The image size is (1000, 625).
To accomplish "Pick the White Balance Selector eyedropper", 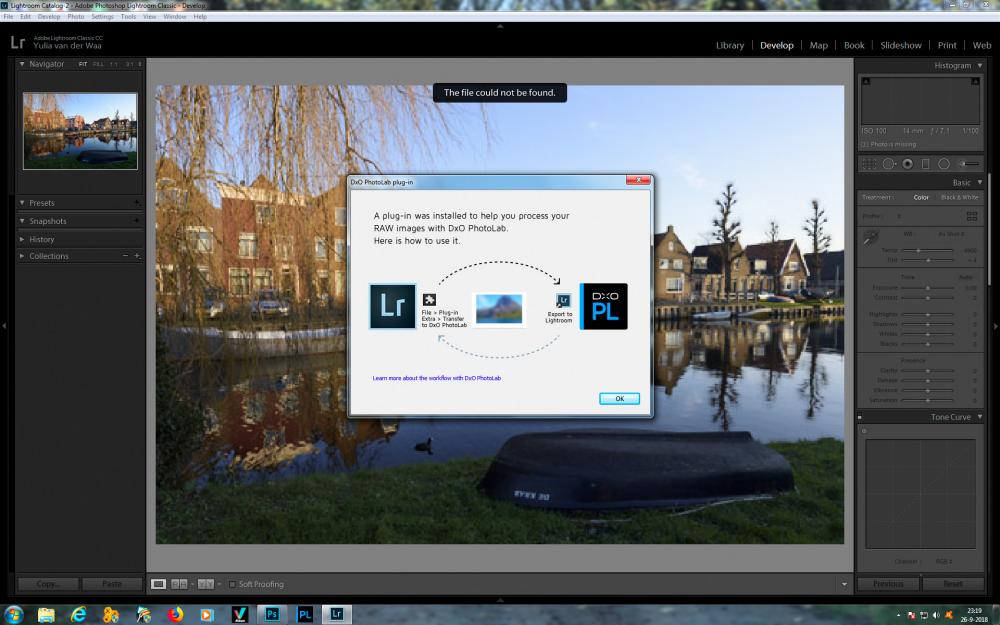I will tap(871, 238).
